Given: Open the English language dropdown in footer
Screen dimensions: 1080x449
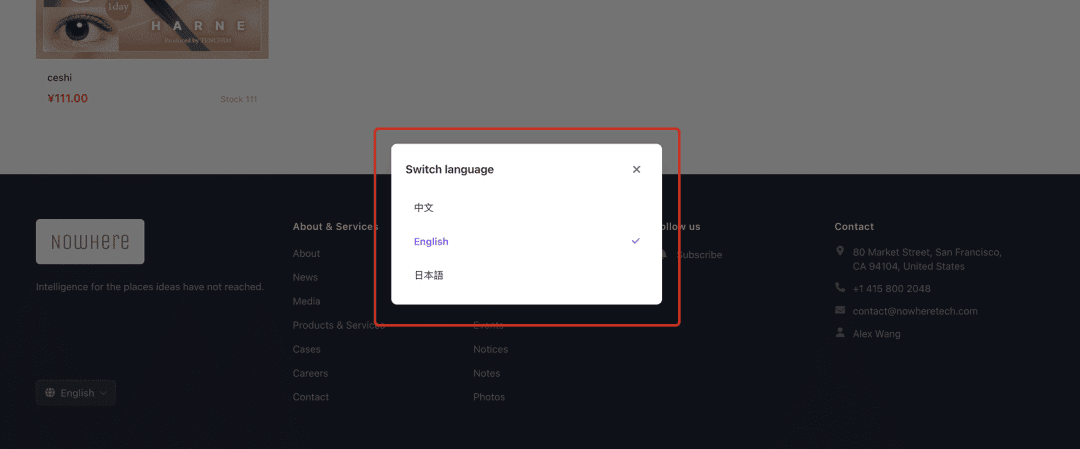Looking at the screenshot, I should point(76,393).
